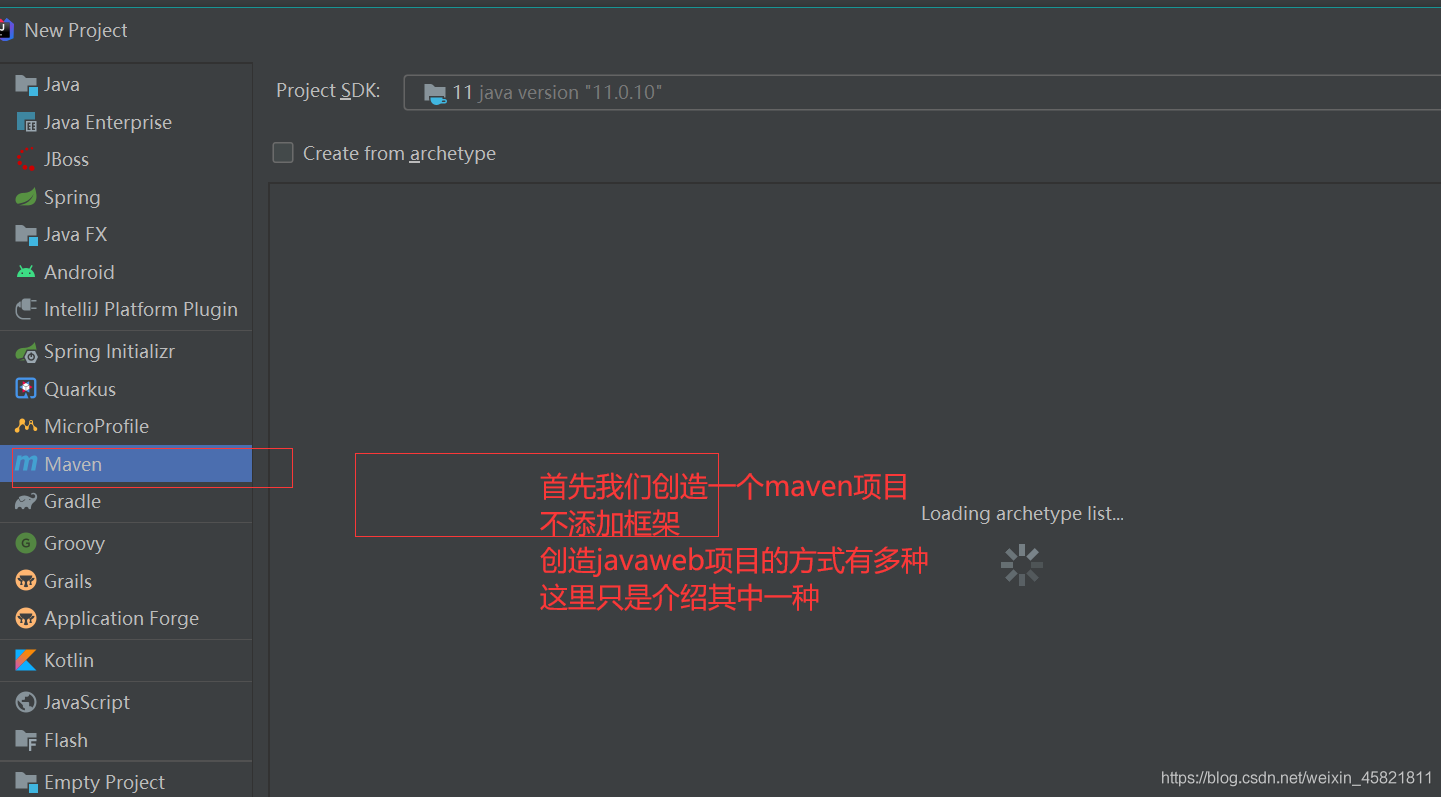Choose Java Enterprise from the sidebar

tap(107, 121)
